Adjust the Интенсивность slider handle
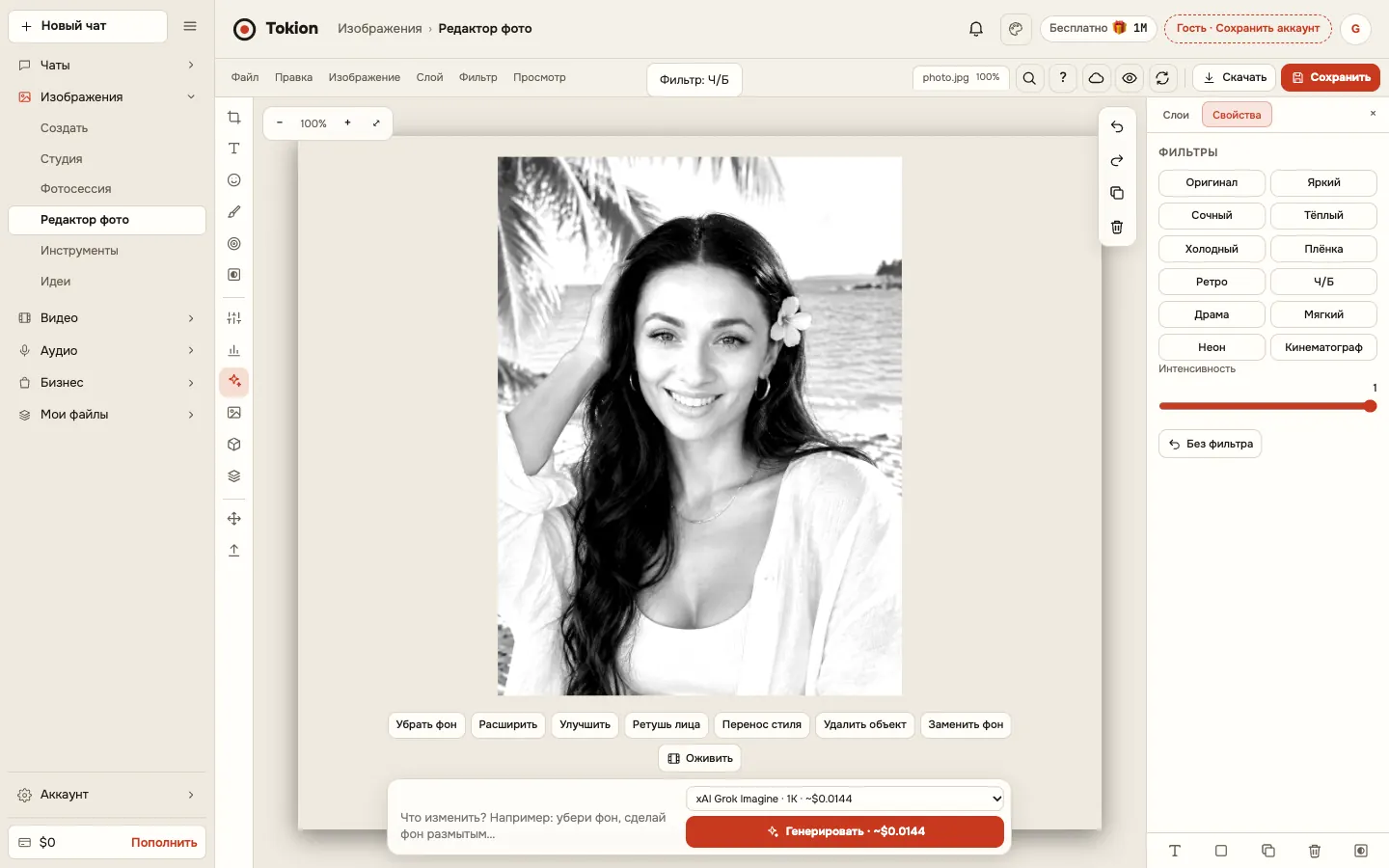The width and height of the screenshot is (1389, 868). 1370,406
